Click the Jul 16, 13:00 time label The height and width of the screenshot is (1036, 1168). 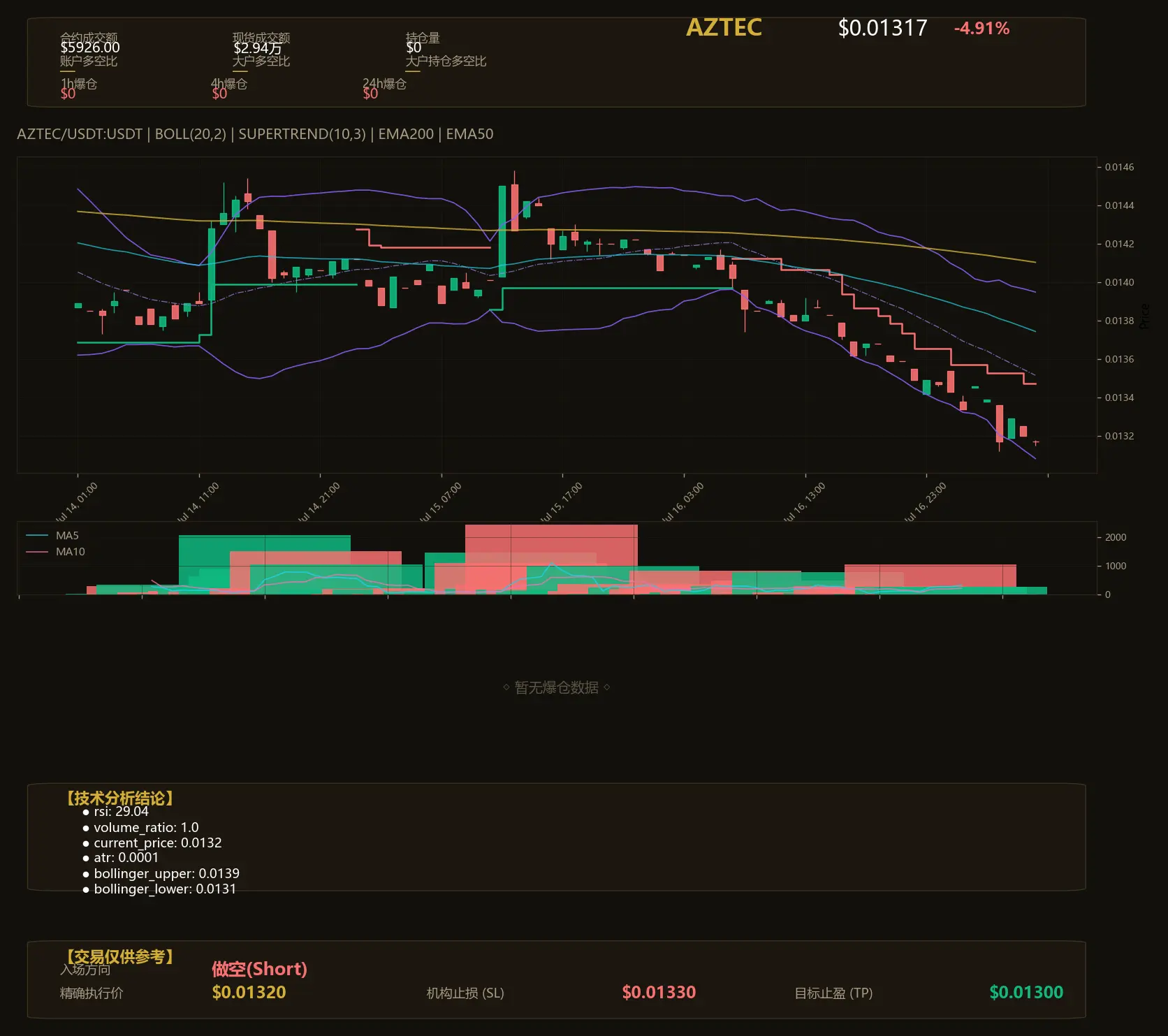(x=804, y=503)
